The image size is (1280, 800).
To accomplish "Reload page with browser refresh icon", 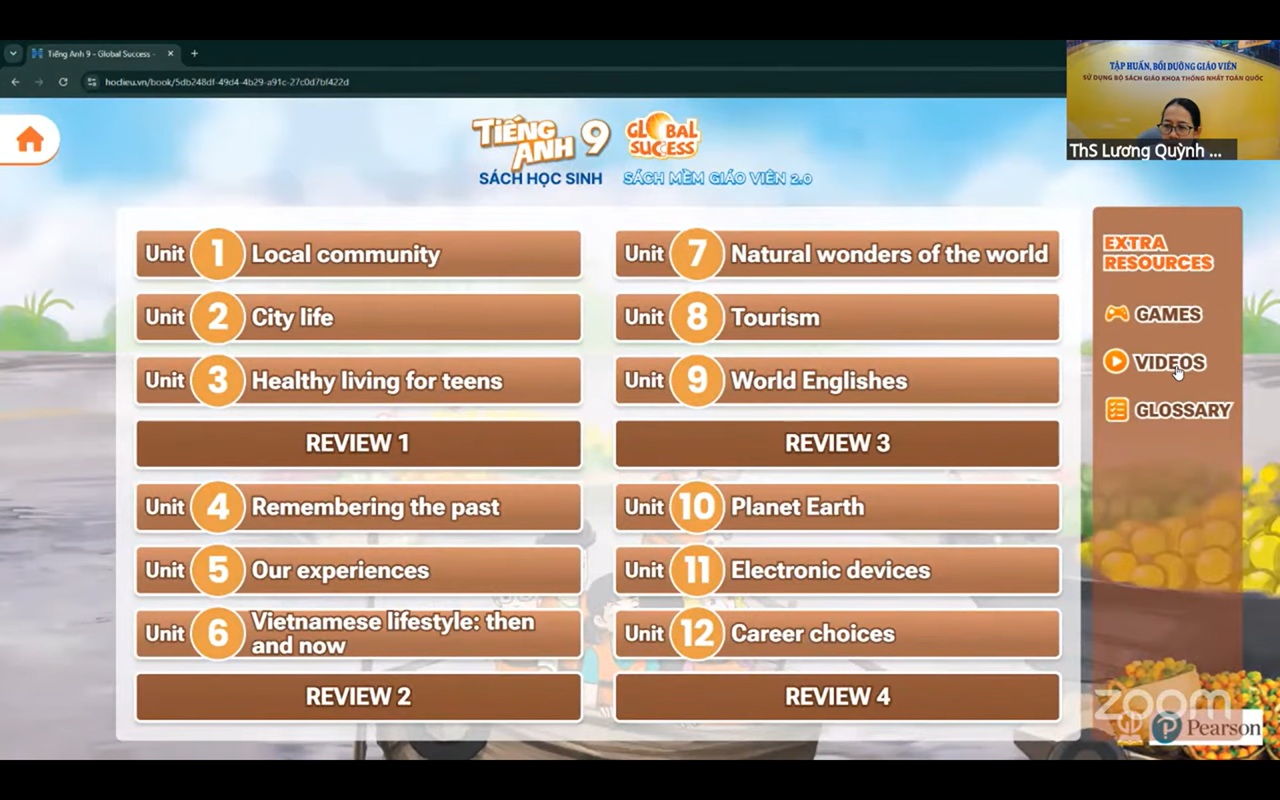I will [63, 82].
